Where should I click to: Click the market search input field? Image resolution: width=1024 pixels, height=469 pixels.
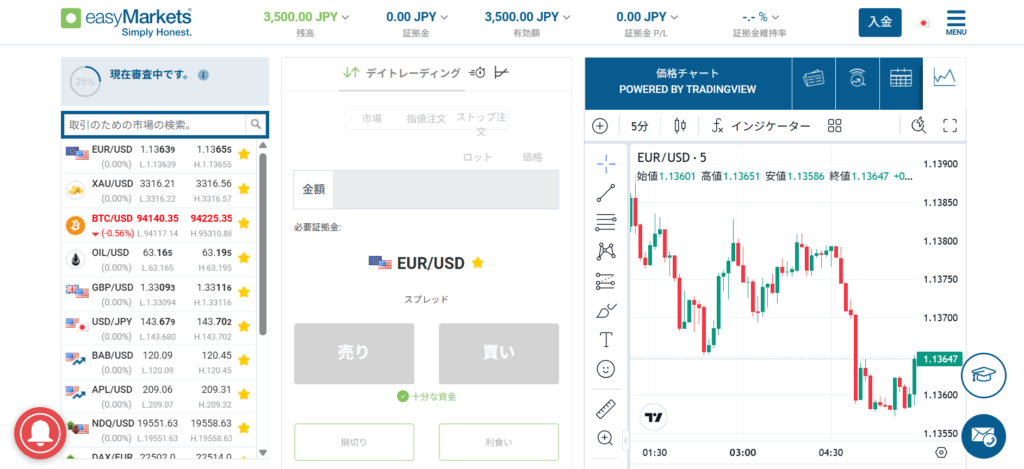[x=153, y=124]
